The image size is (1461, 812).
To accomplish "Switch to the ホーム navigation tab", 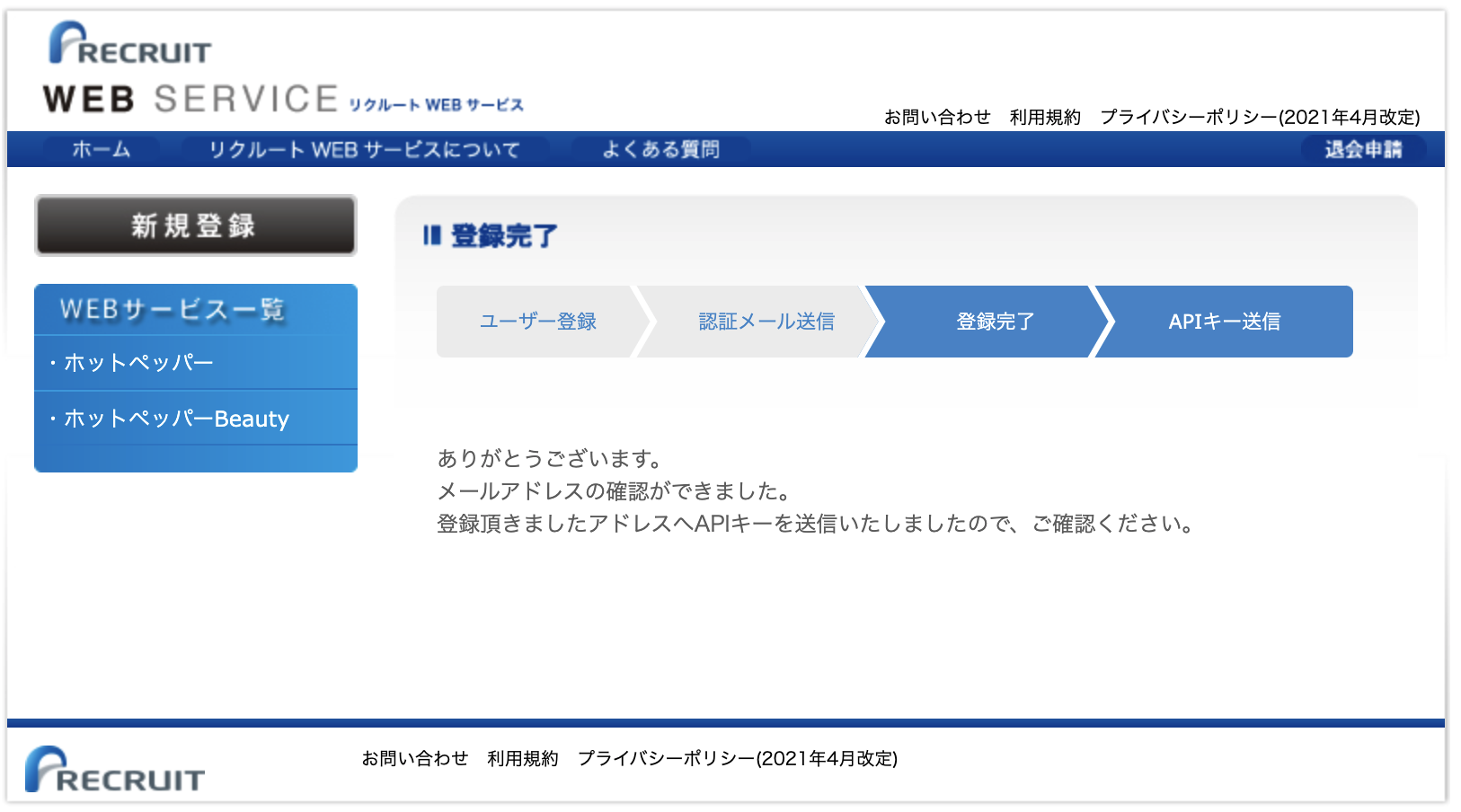I will (x=102, y=149).
